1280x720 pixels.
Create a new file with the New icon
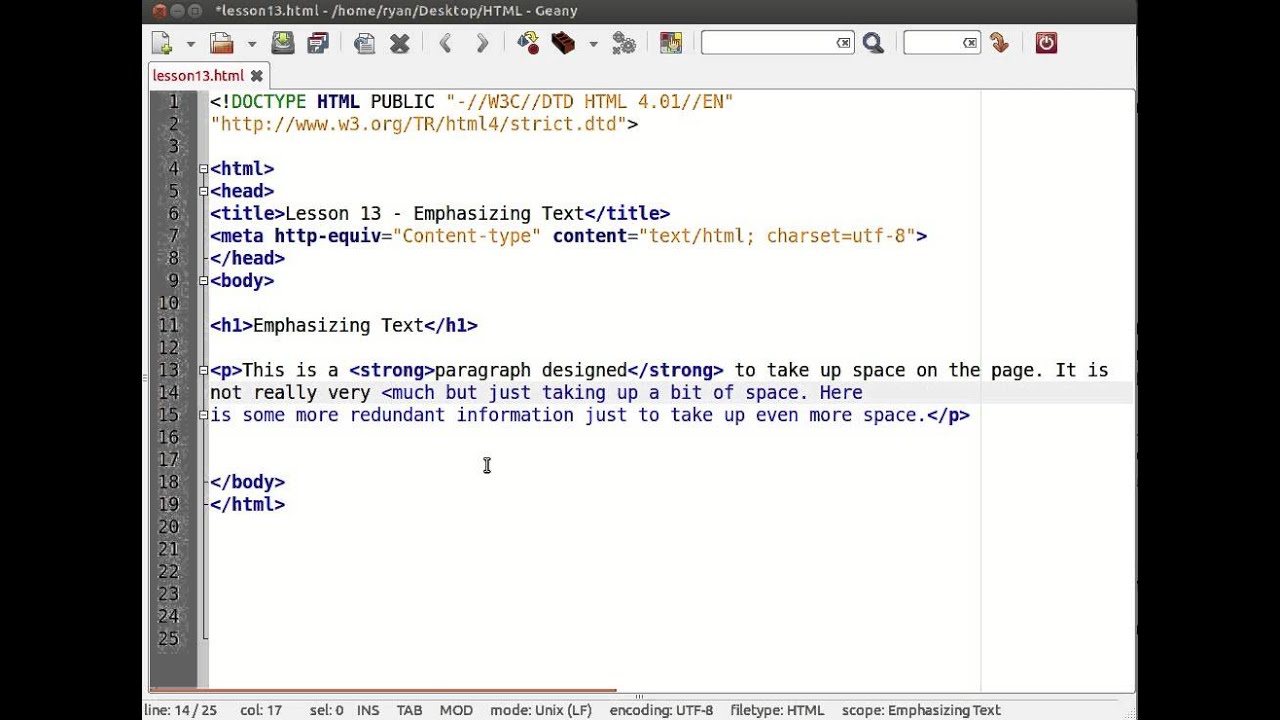pos(161,43)
